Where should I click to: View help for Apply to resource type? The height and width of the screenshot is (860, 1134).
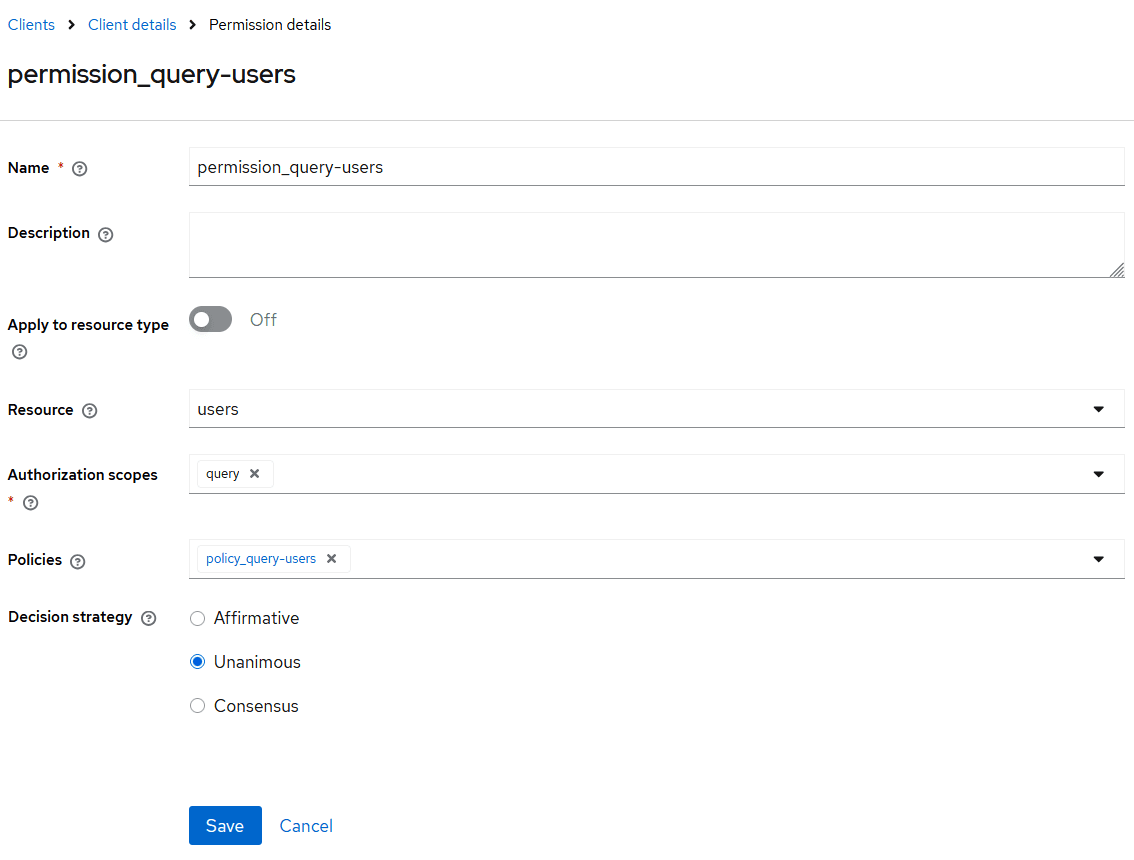18,351
